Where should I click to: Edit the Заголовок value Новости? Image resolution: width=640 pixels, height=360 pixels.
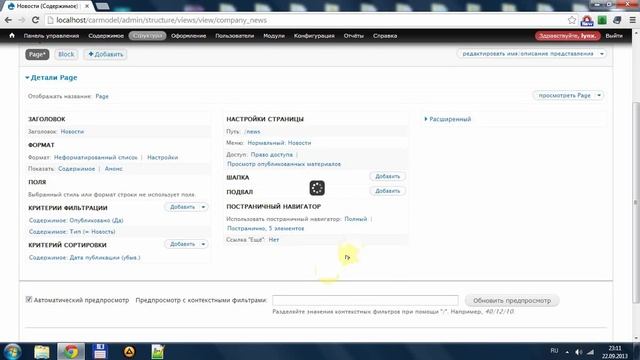[x=72, y=131]
